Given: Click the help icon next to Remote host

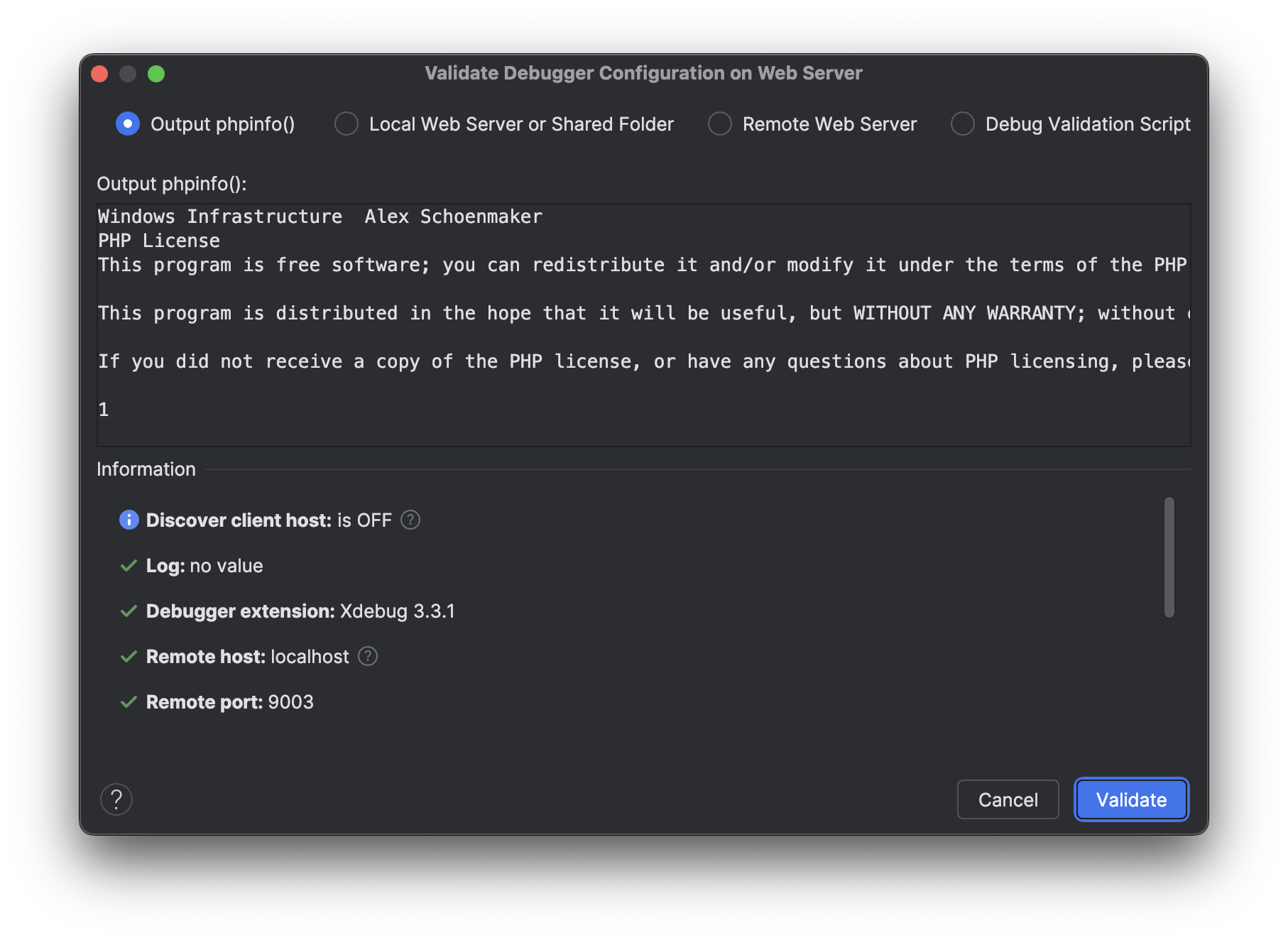Looking at the screenshot, I should (x=368, y=656).
